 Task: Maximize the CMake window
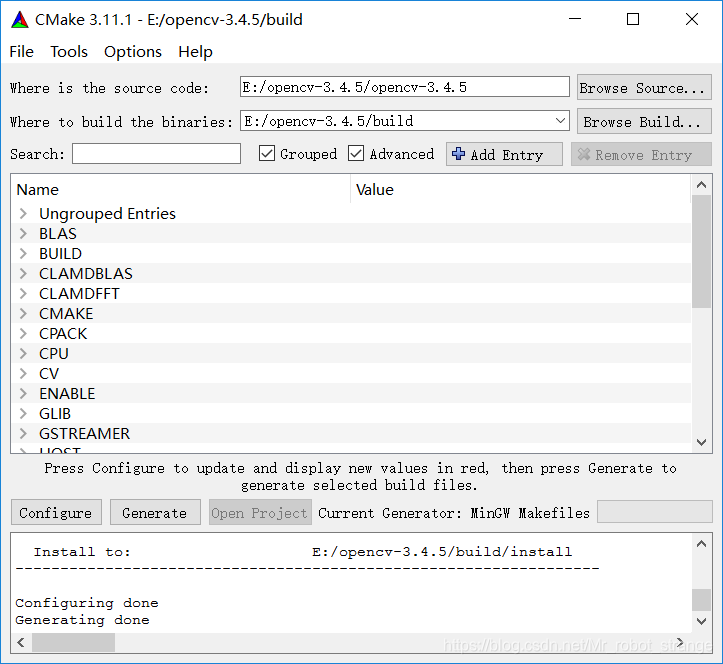[633, 19]
